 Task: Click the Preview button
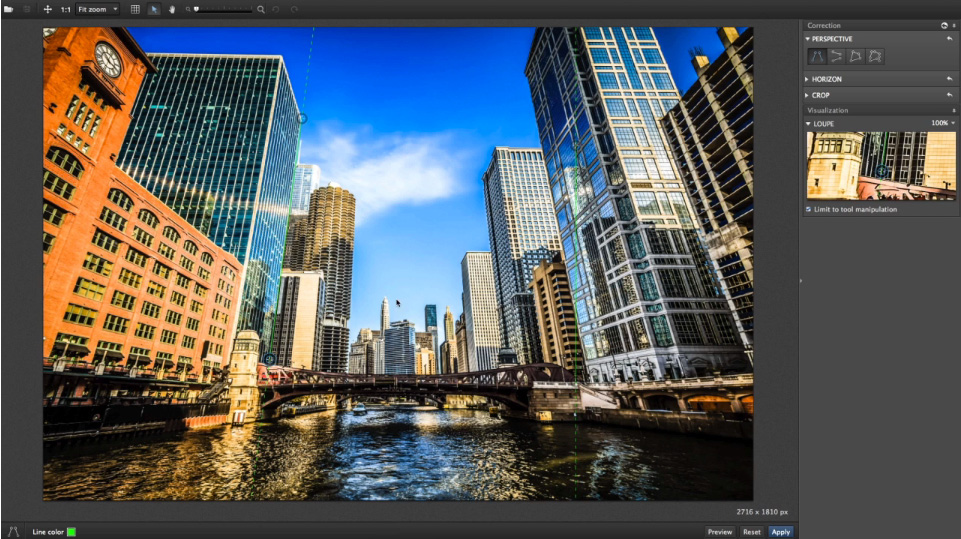coord(720,532)
